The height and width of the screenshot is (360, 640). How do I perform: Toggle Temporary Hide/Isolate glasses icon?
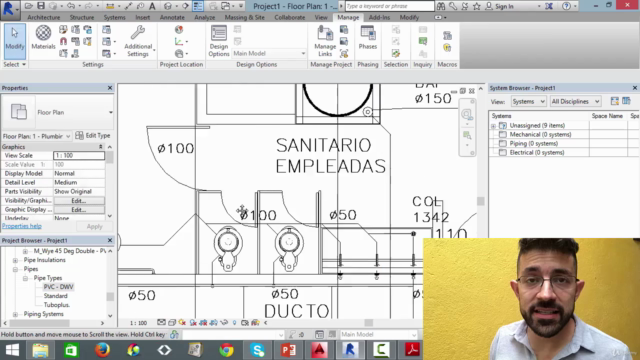tap(224, 322)
